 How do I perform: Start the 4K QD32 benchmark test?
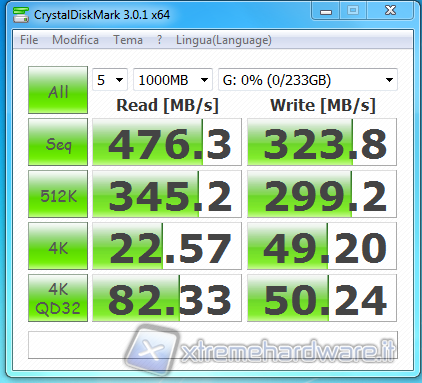coord(58,298)
